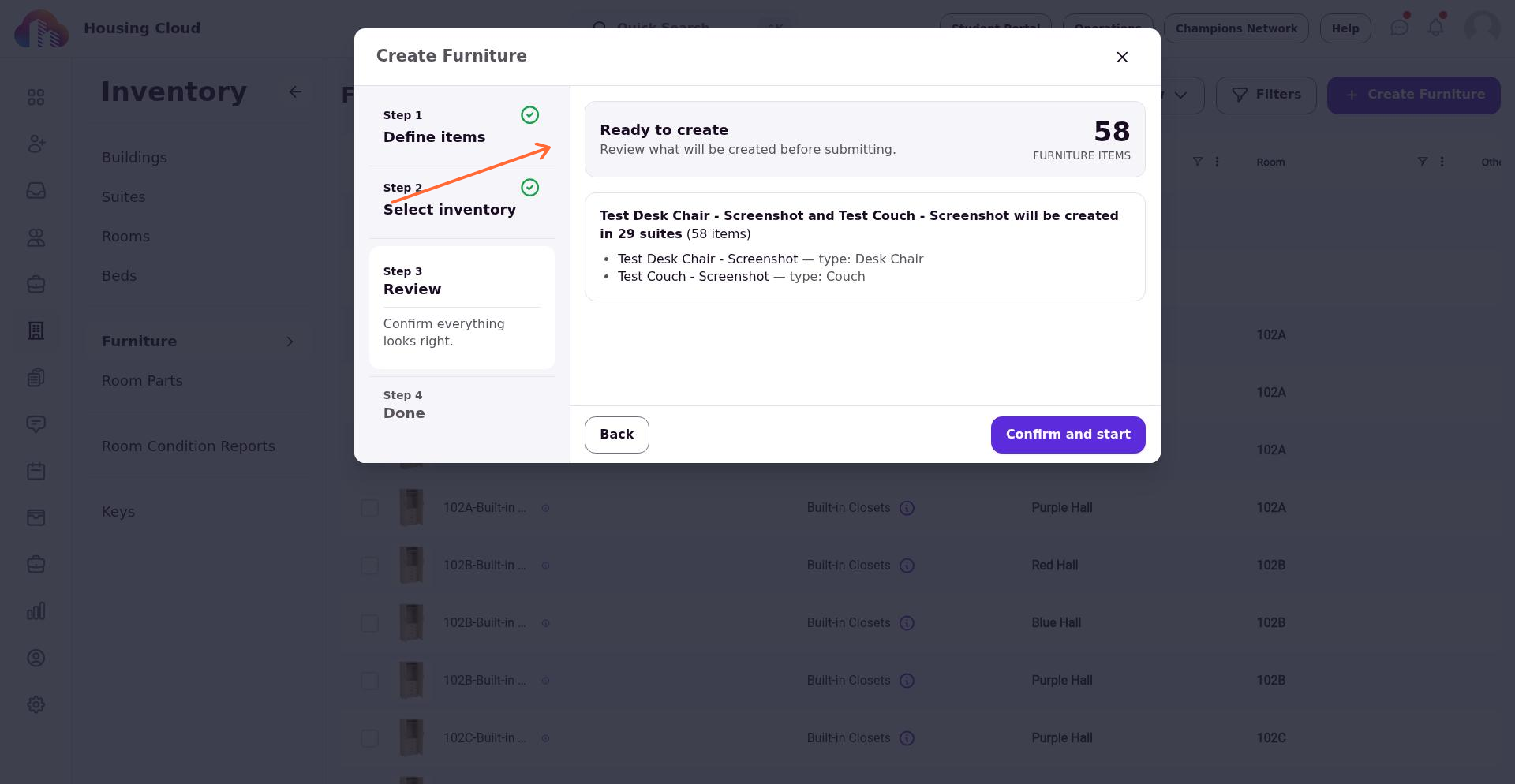Open Rooms in Inventory menu
1515x784 pixels.
point(125,237)
